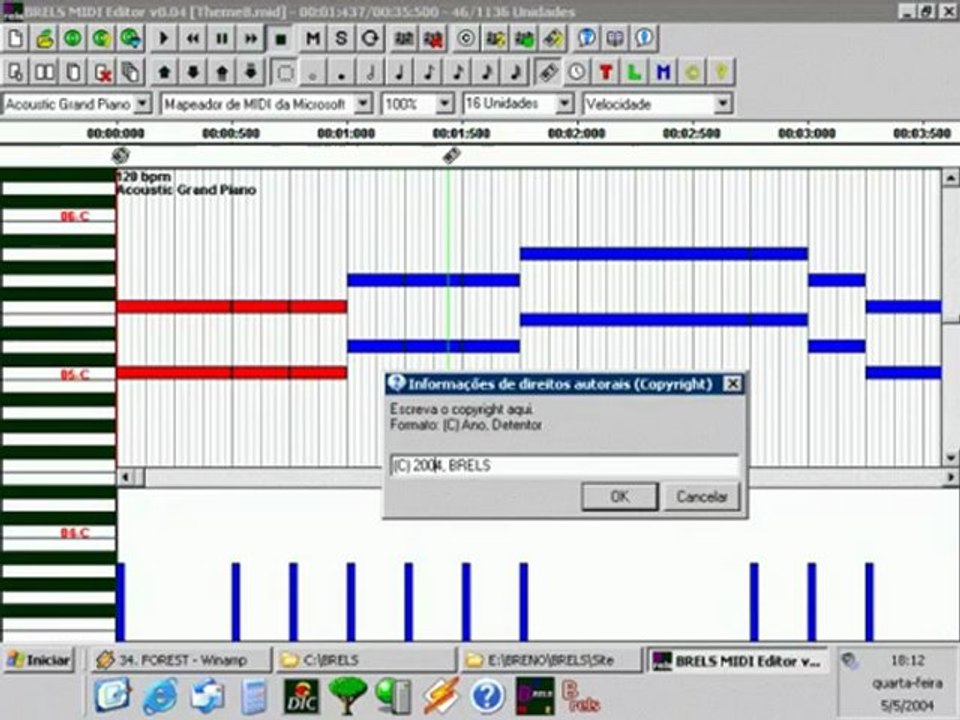Open the 16 Unidades dropdown

coord(564,103)
